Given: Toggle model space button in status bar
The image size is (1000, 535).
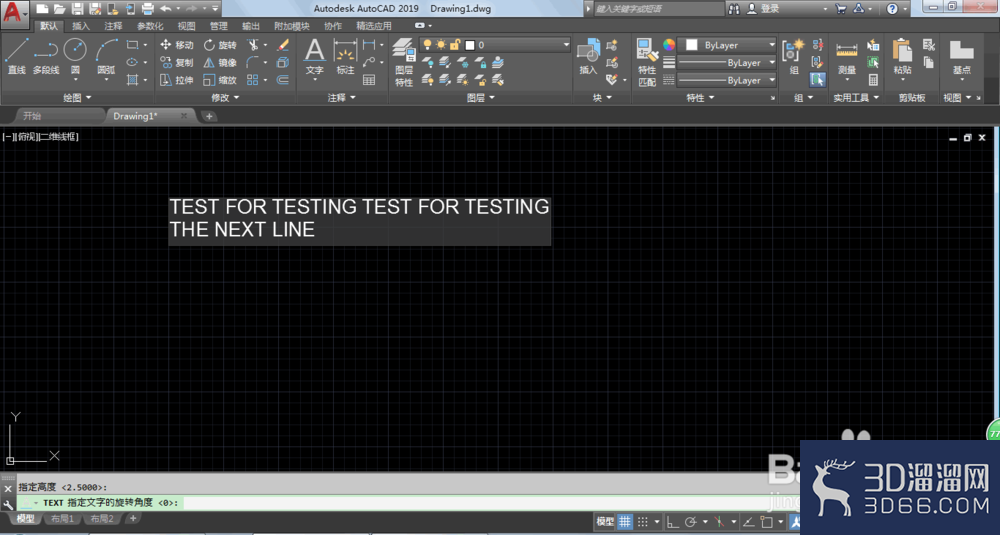Looking at the screenshot, I should [x=605, y=522].
